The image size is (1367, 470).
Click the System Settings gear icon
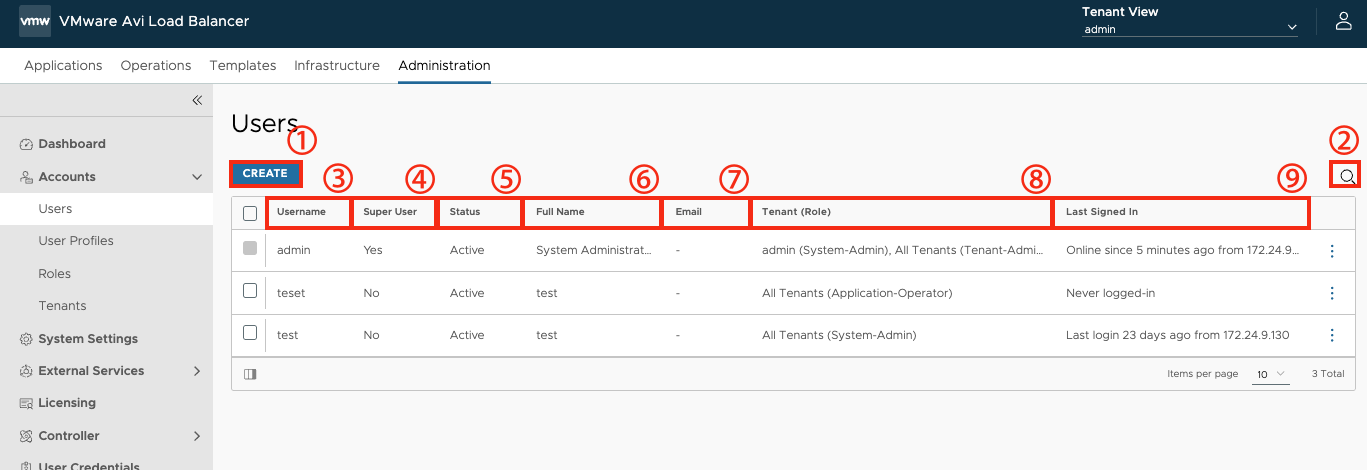pos(27,339)
